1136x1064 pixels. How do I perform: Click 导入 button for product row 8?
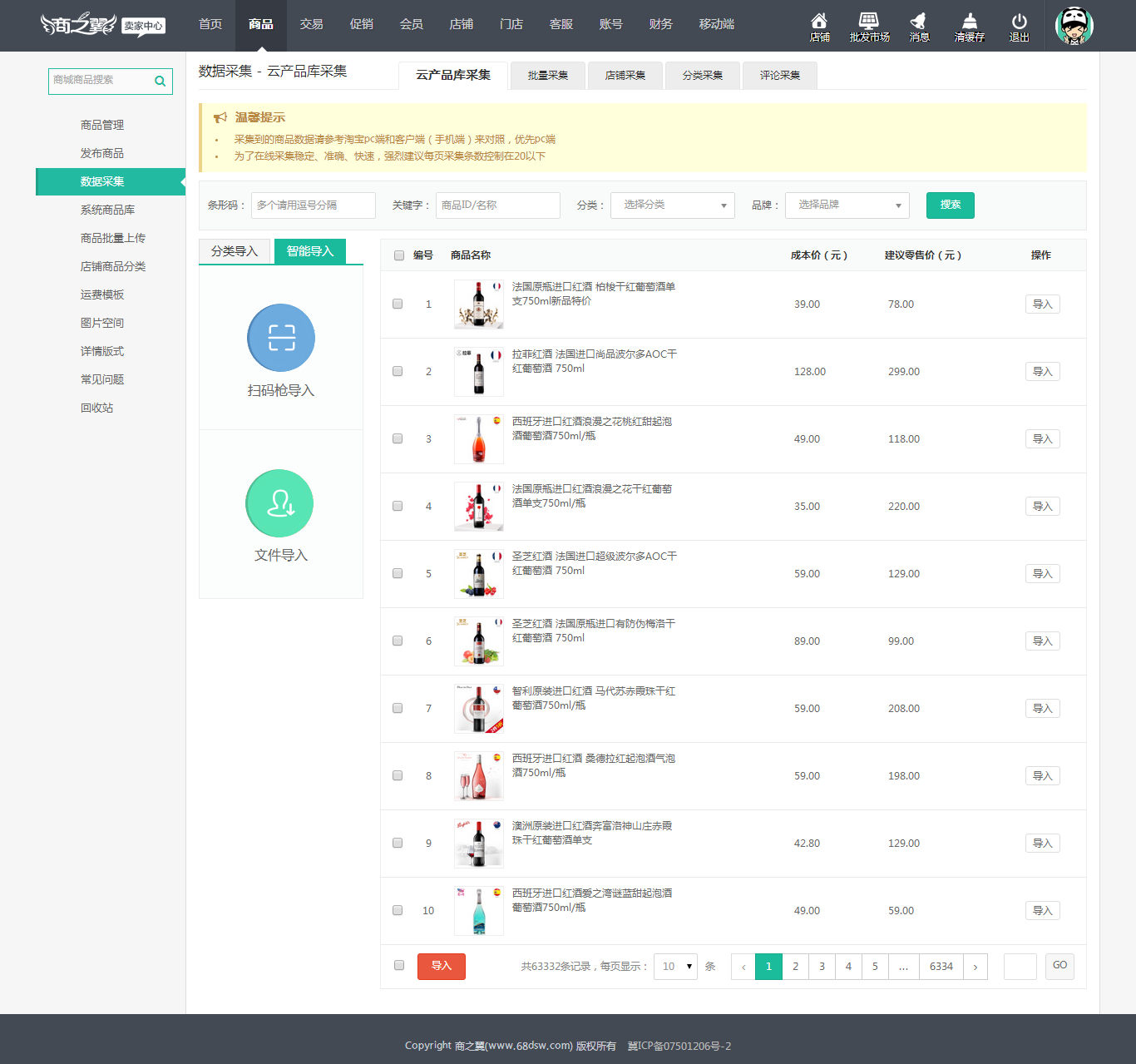coord(1043,776)
